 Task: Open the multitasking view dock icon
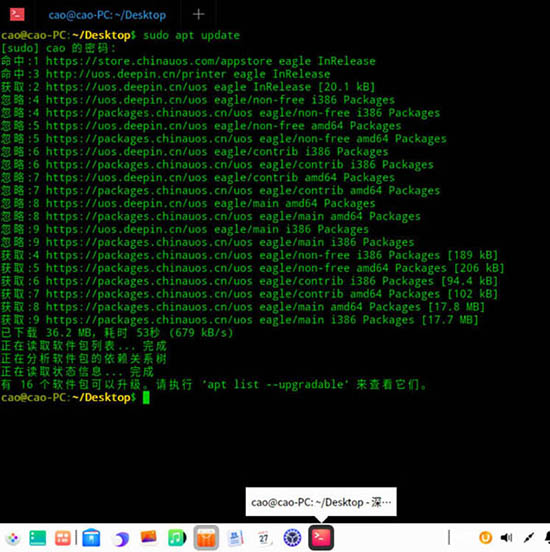click(63, 538)
